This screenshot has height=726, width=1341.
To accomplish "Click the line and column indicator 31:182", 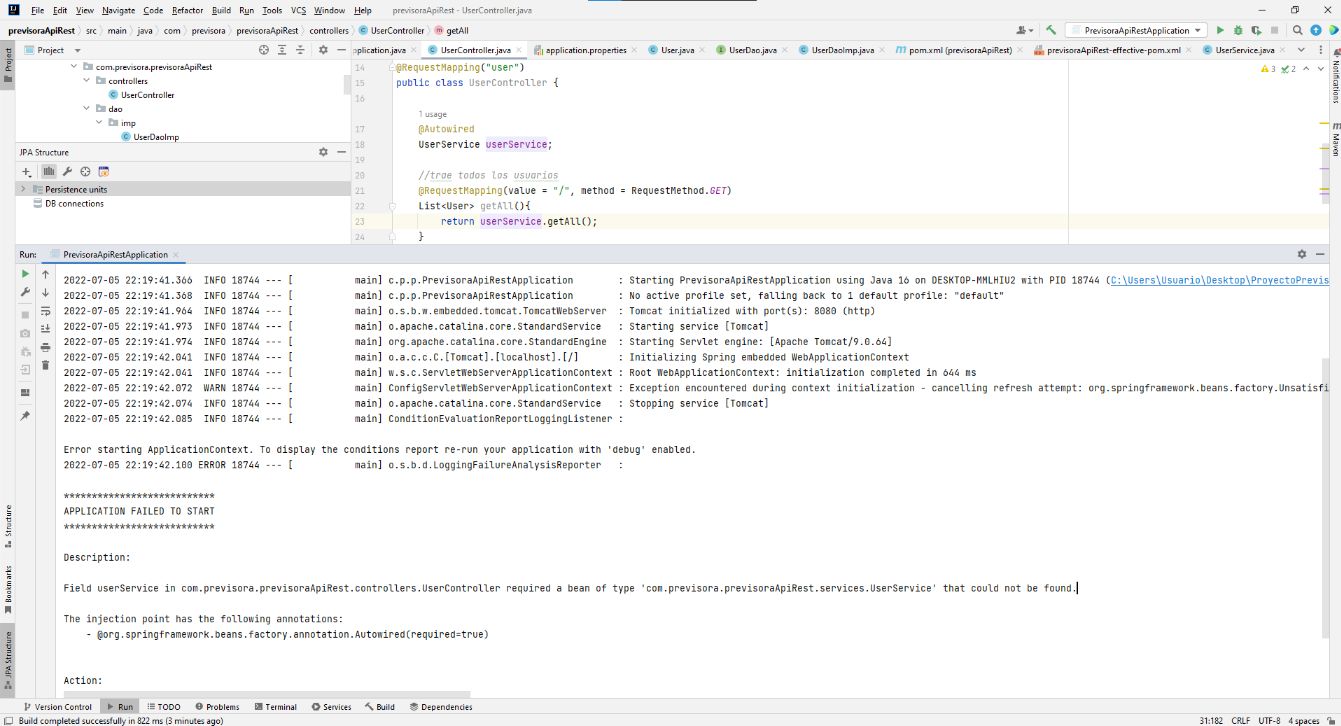I will point(1210,720).
